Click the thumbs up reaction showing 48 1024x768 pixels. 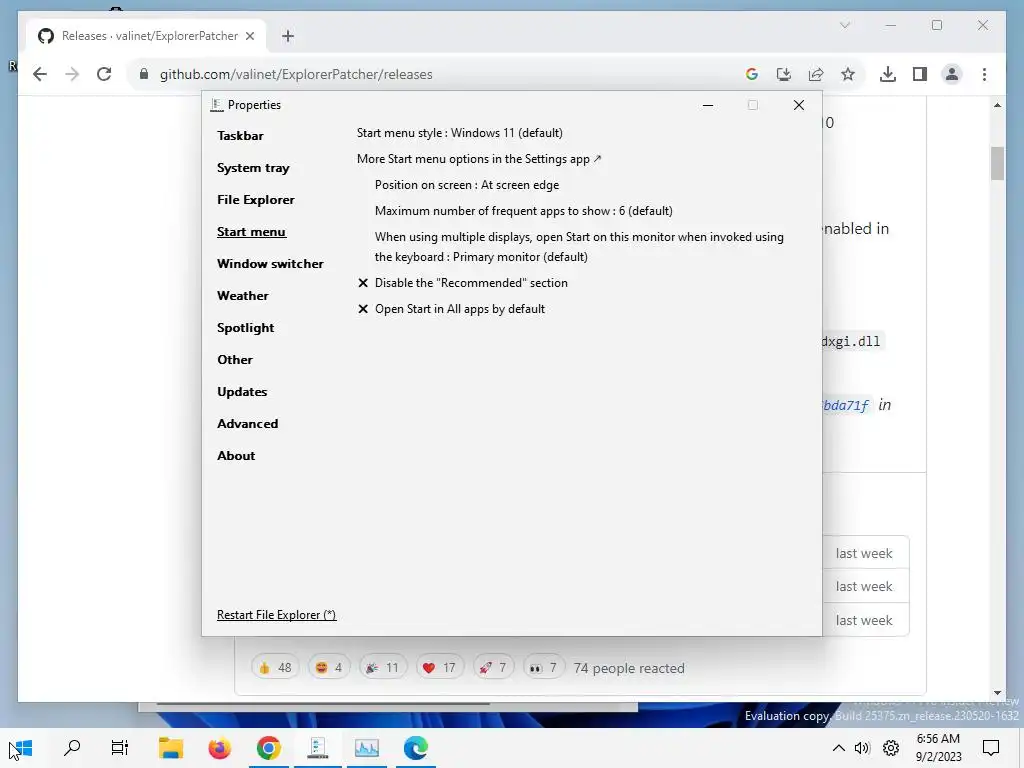[x=275, y=667]
